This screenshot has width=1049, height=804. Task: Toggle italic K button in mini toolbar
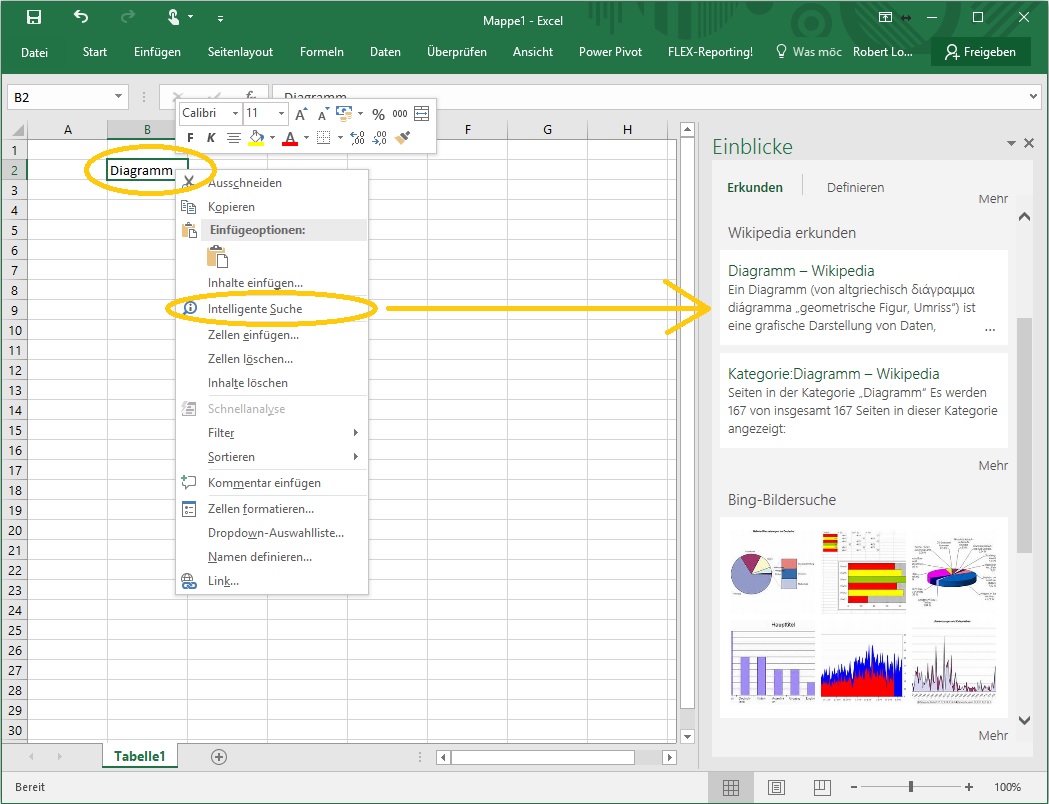click(211, 138)
